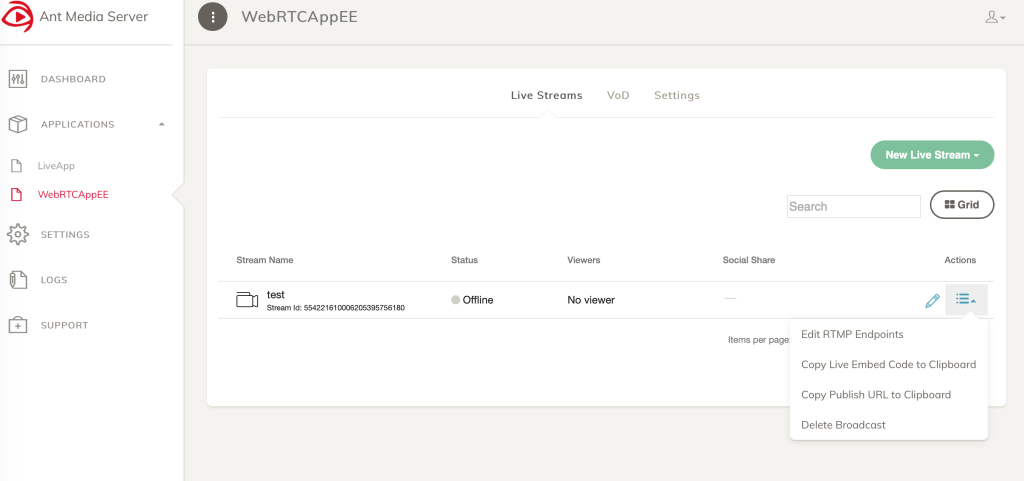Switch to the Live Streams tab

pos(546,95)
